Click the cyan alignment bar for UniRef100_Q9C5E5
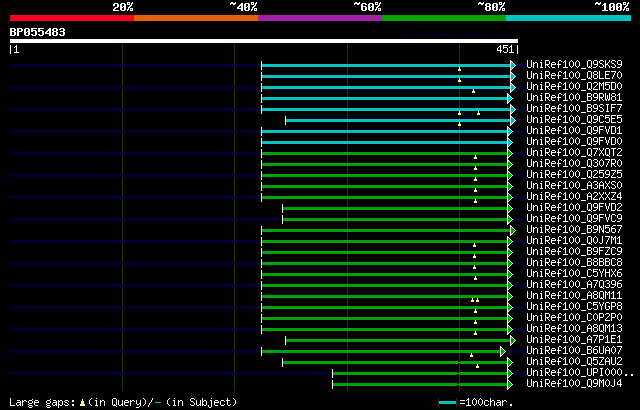This screenshot has width=640, height=410. coord(398,120)
